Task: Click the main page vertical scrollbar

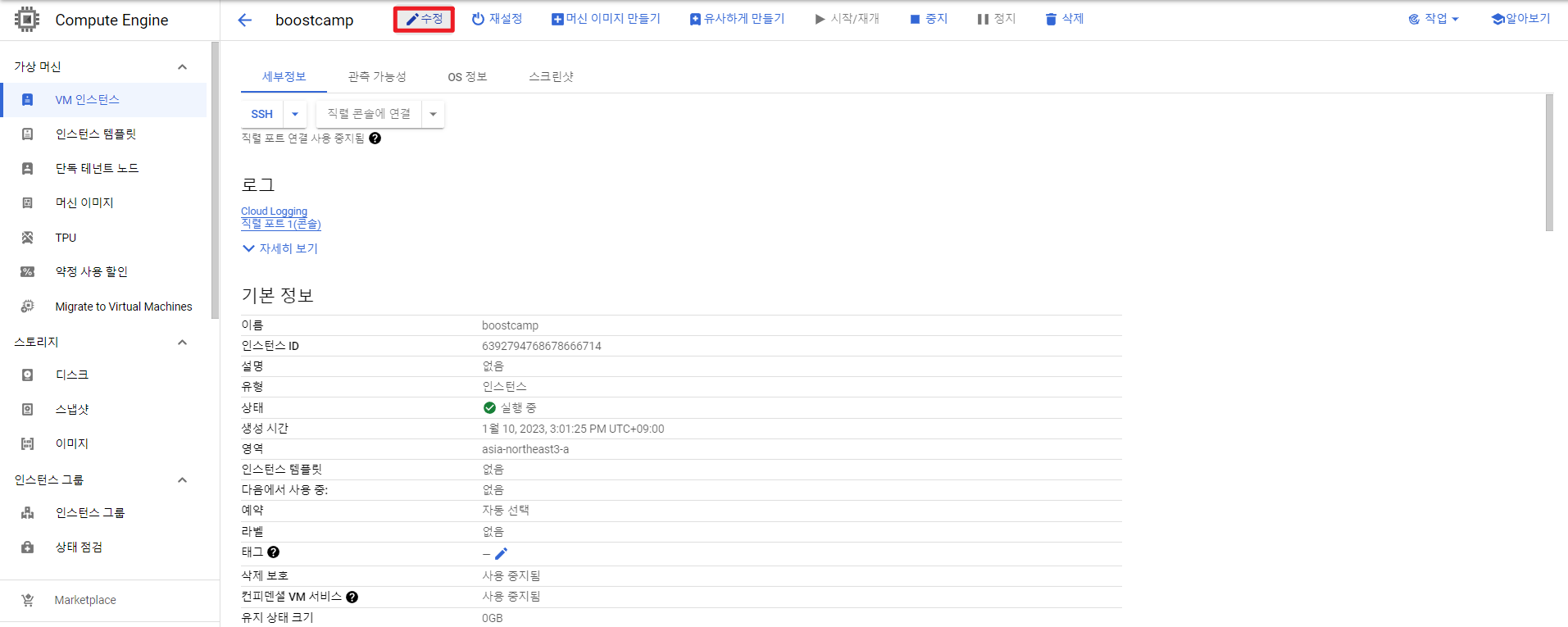Action: (x=1549, y=162)
